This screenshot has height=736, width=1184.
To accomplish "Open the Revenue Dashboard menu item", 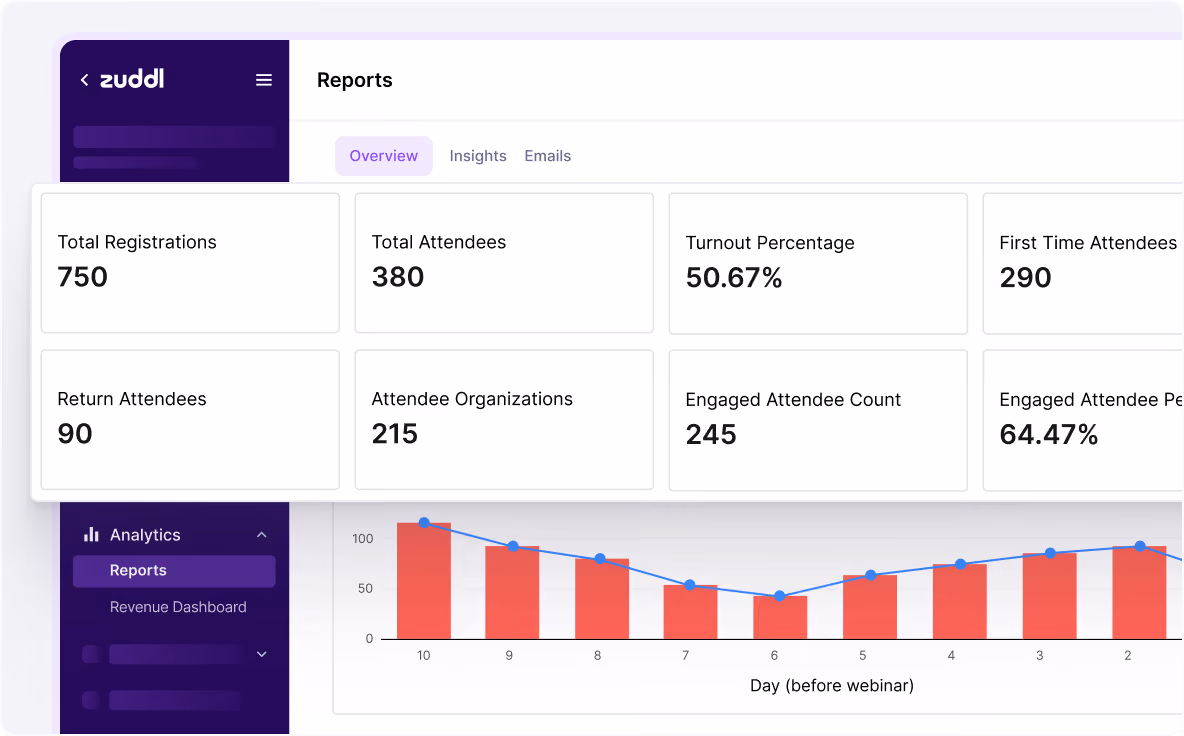I will 178,607.
